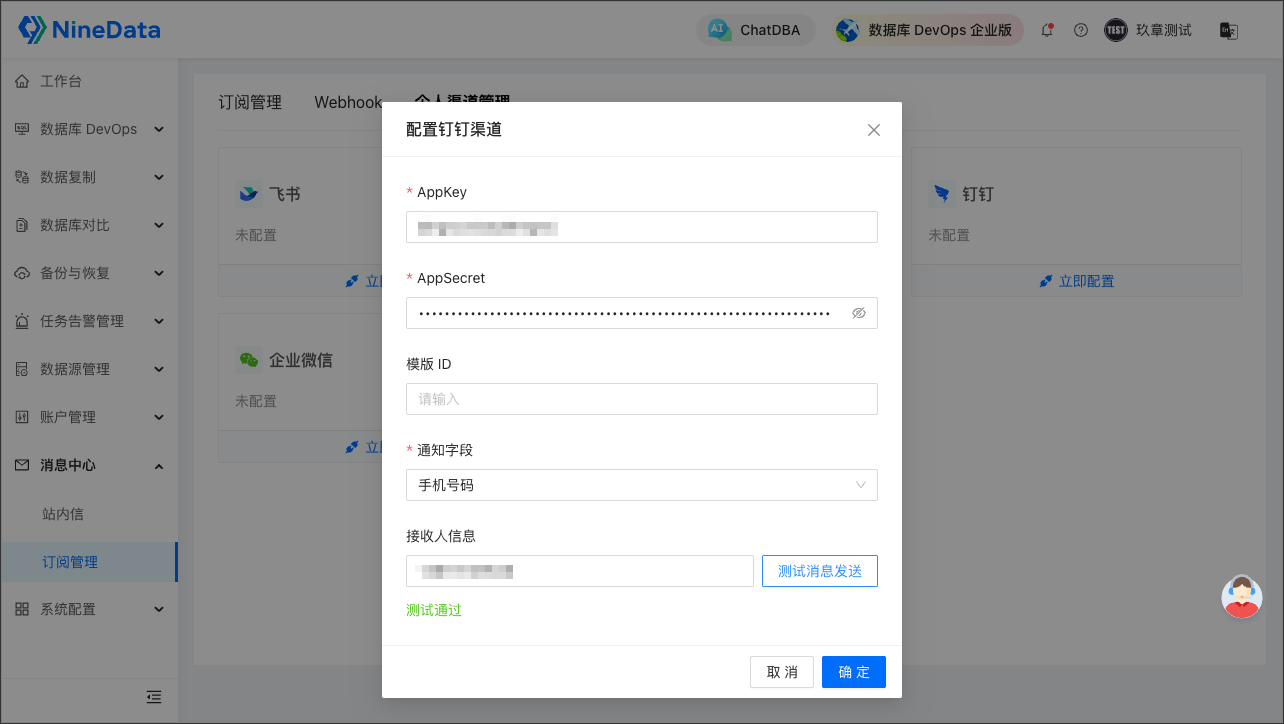Expand 备份与恢复 menu chevron
The width and height of the screenshot is (1284, 724).
point(158,273)
